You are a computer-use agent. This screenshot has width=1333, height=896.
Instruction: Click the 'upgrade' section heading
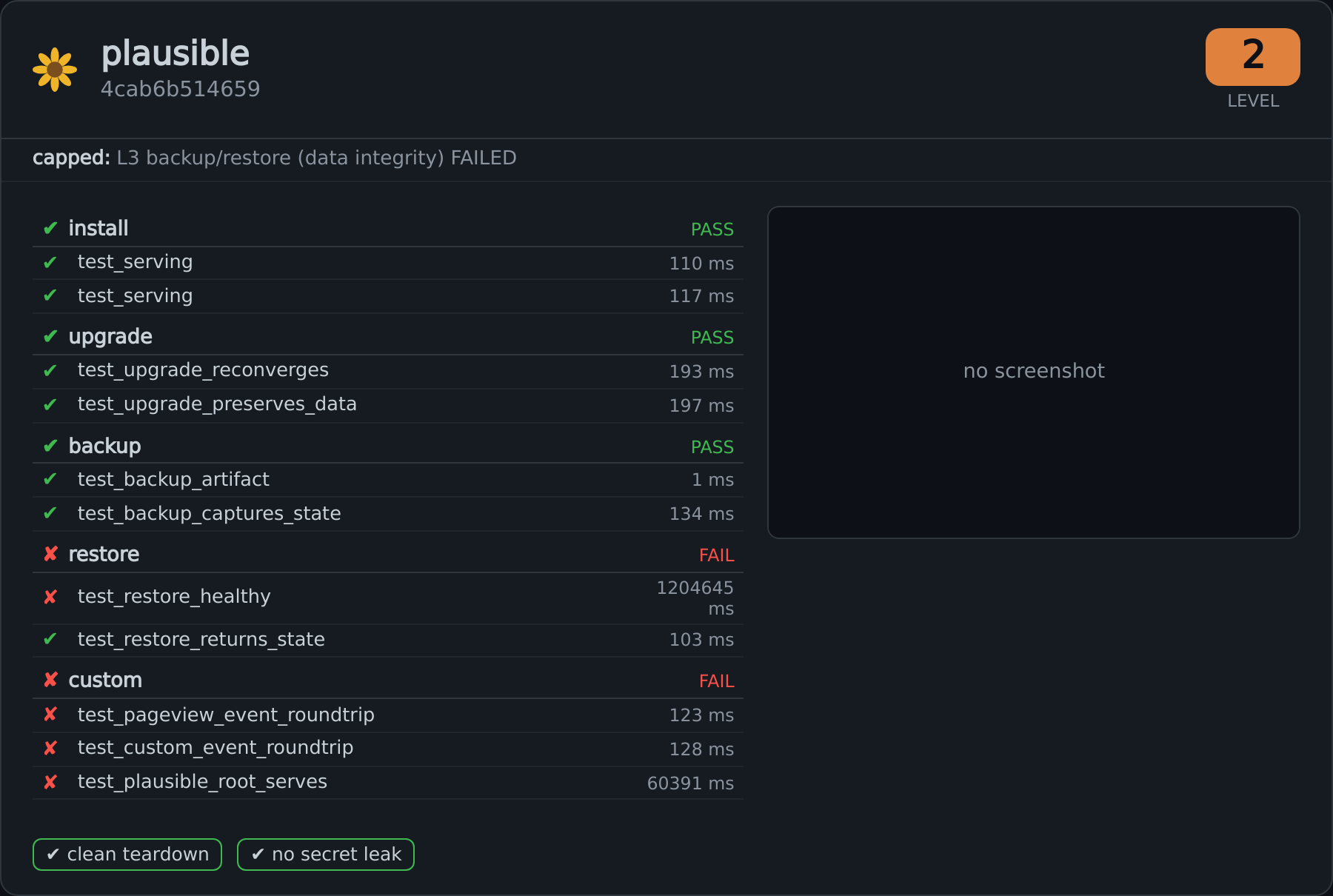pyautogui.click(x=110, y=337)
